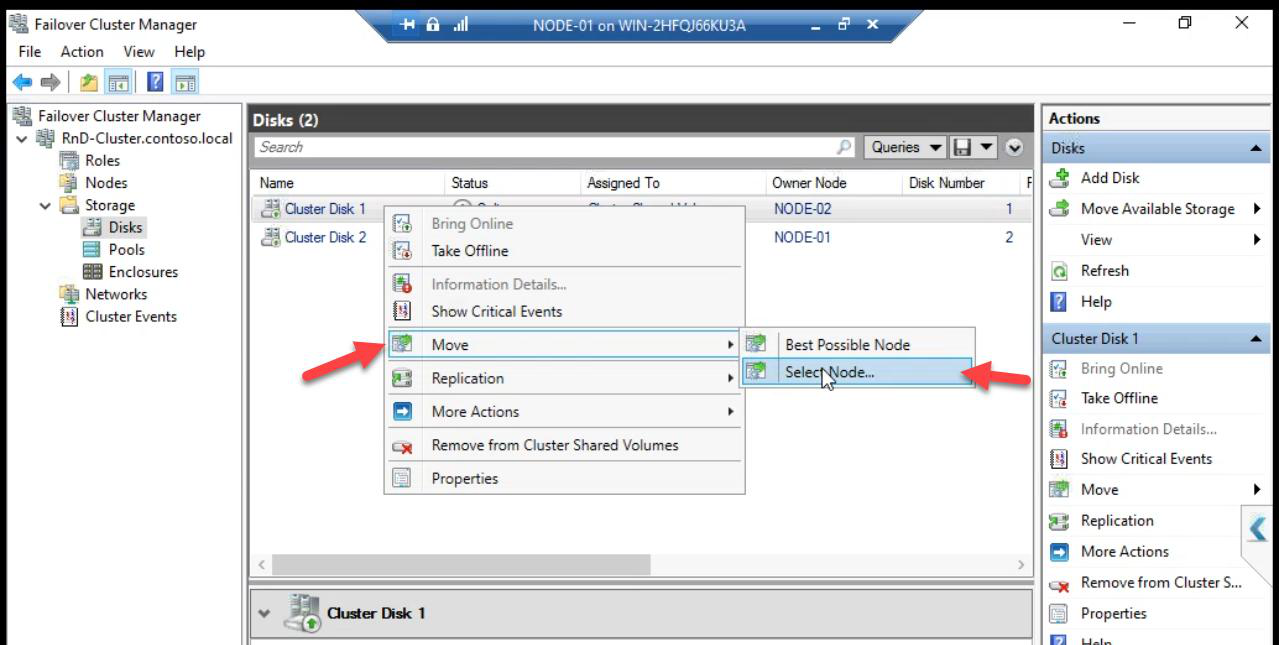This screenshot has width=1279, height=645.
Task: Choose More Actions in the context menu
Action: pos(565,411)
